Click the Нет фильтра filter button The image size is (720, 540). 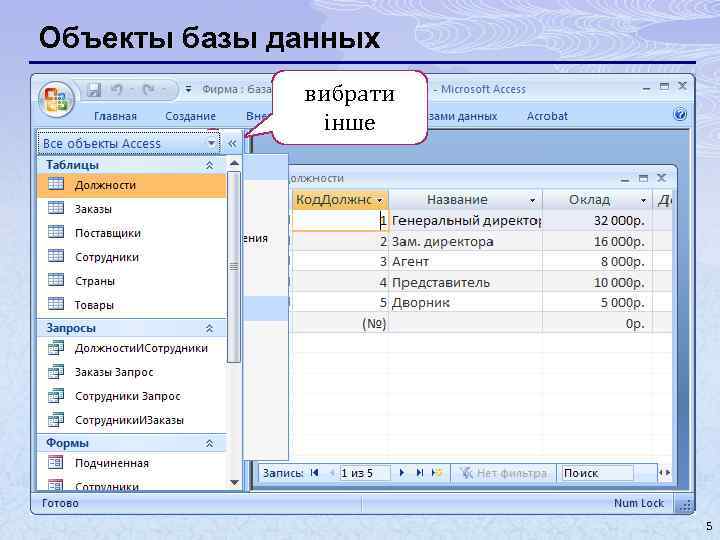503,473
